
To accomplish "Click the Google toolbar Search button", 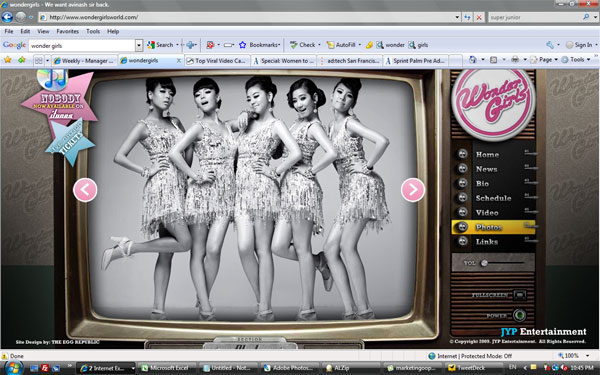I will (x=161, y=45).
